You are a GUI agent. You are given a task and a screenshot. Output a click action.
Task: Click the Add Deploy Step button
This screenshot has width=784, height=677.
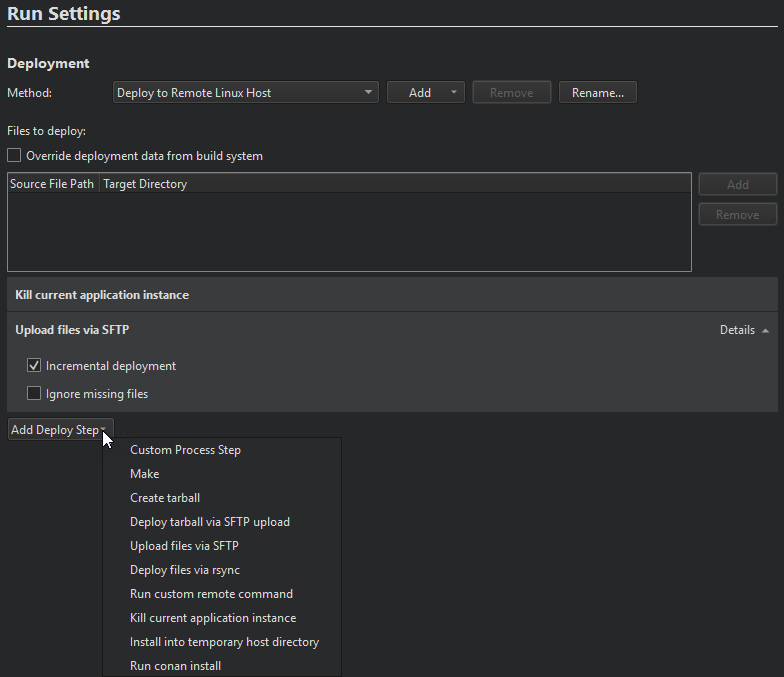point(59,430)
